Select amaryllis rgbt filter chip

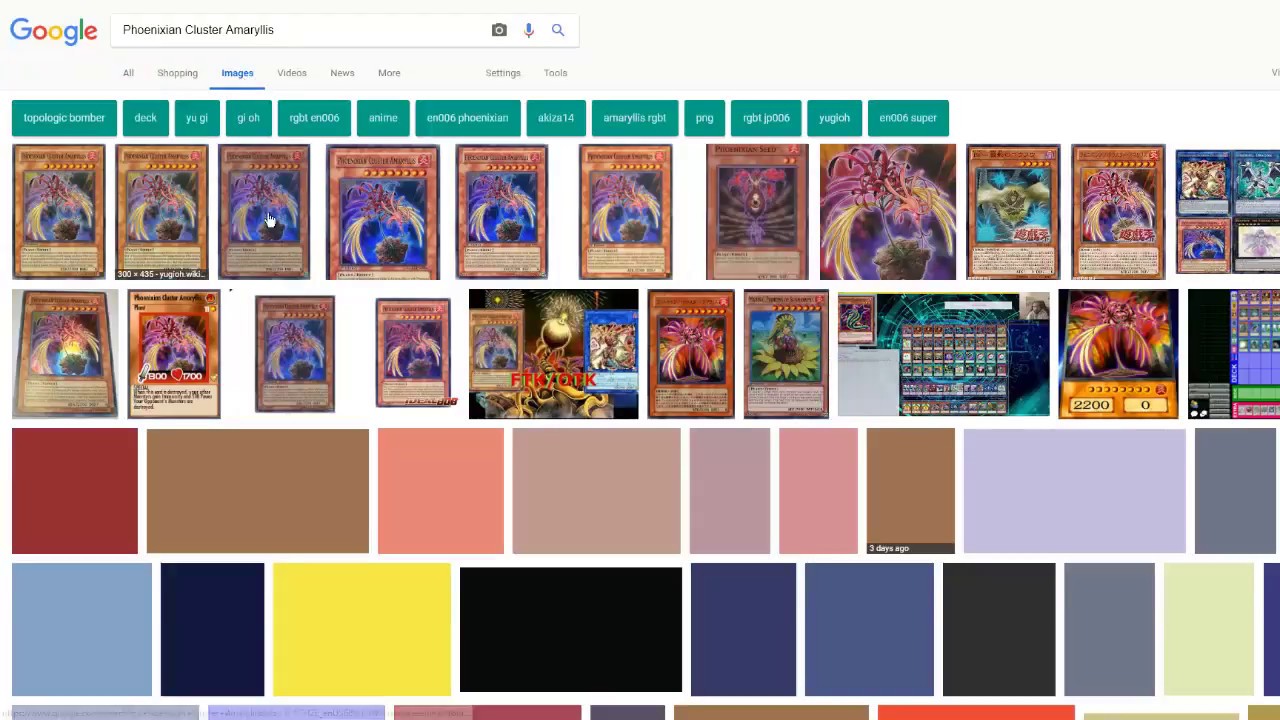[635, 118]
